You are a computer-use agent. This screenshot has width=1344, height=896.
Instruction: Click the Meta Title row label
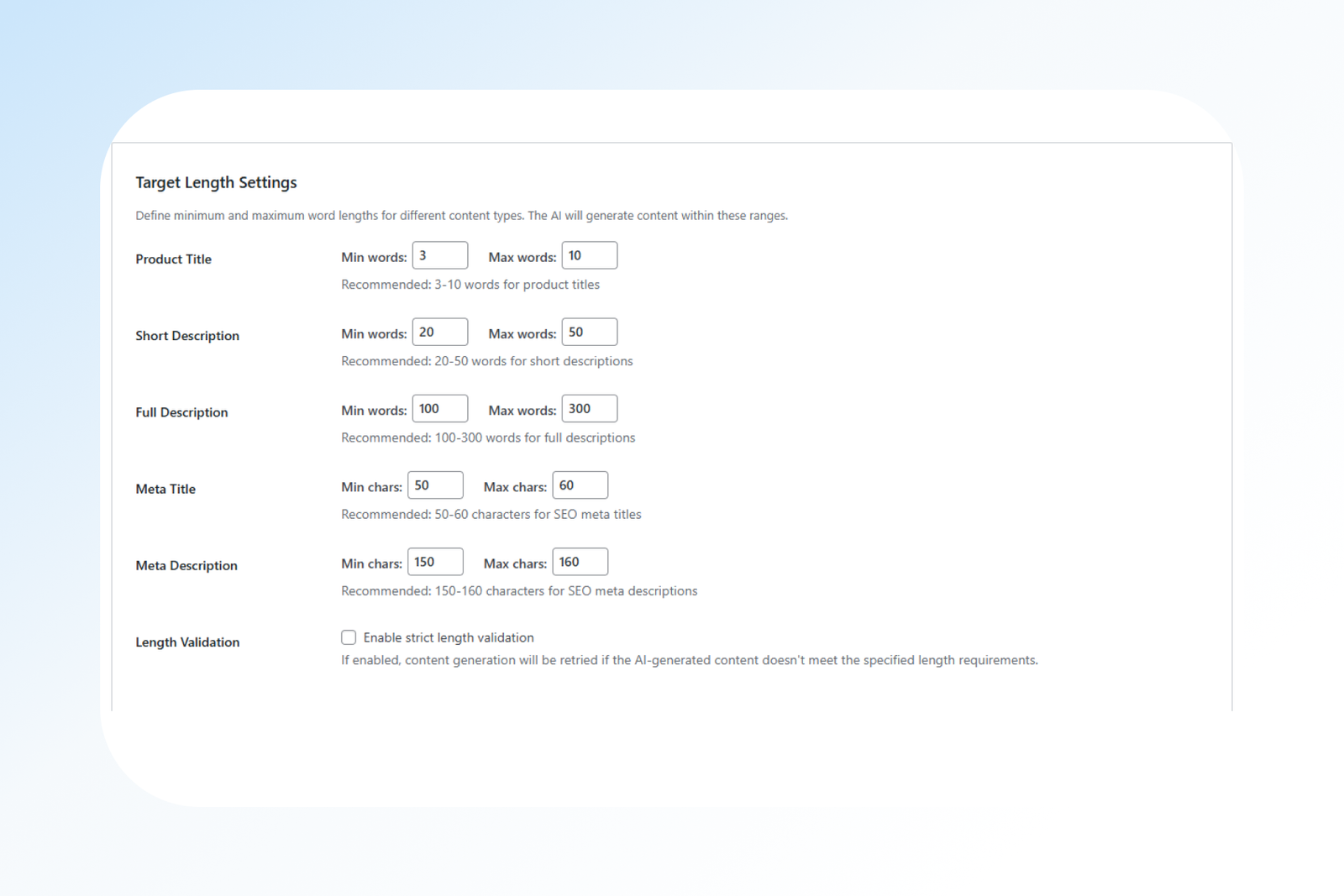[165, 489]
